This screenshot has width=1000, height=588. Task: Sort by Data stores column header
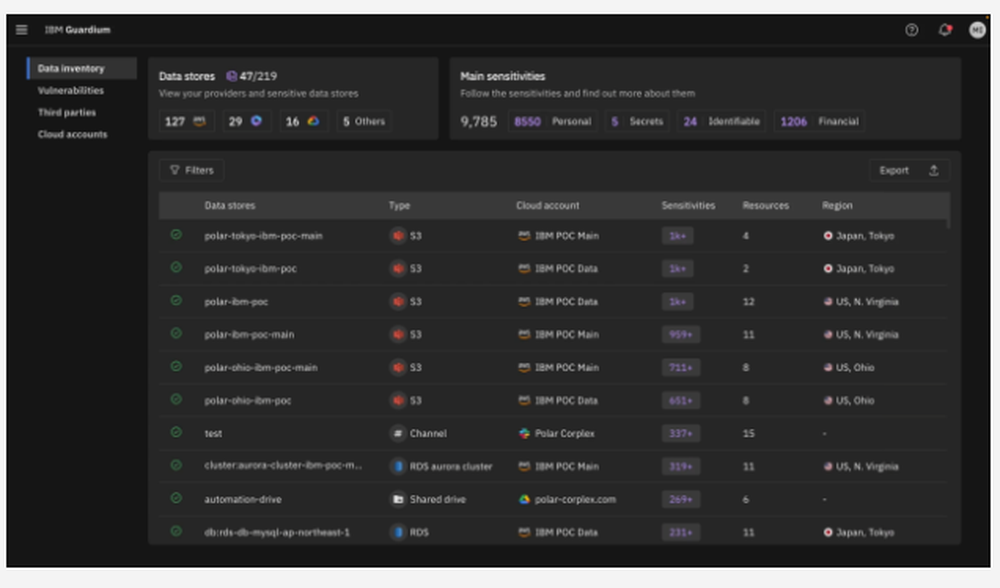click(230, 205)
